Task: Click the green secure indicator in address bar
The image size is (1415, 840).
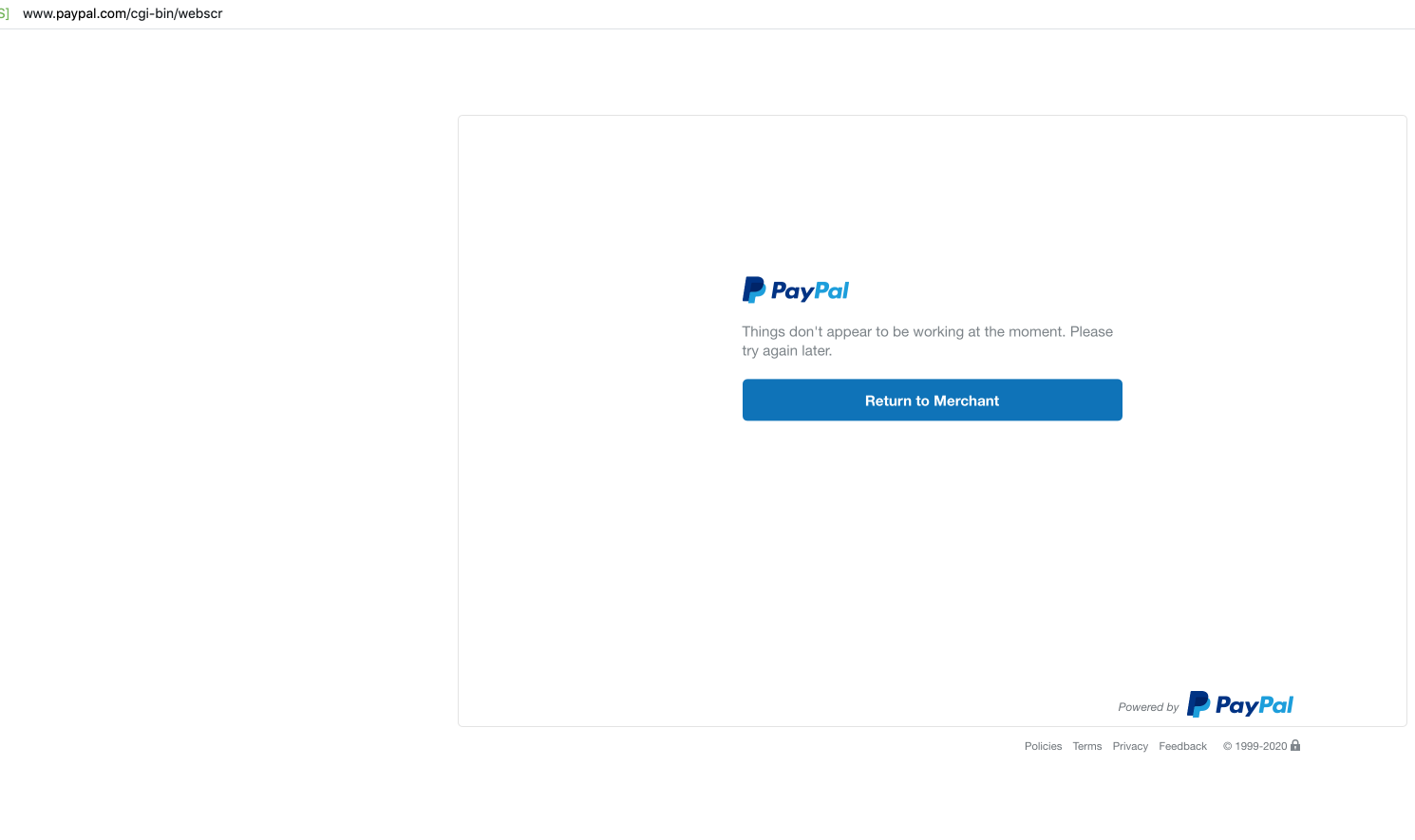Action: point(4,13)
